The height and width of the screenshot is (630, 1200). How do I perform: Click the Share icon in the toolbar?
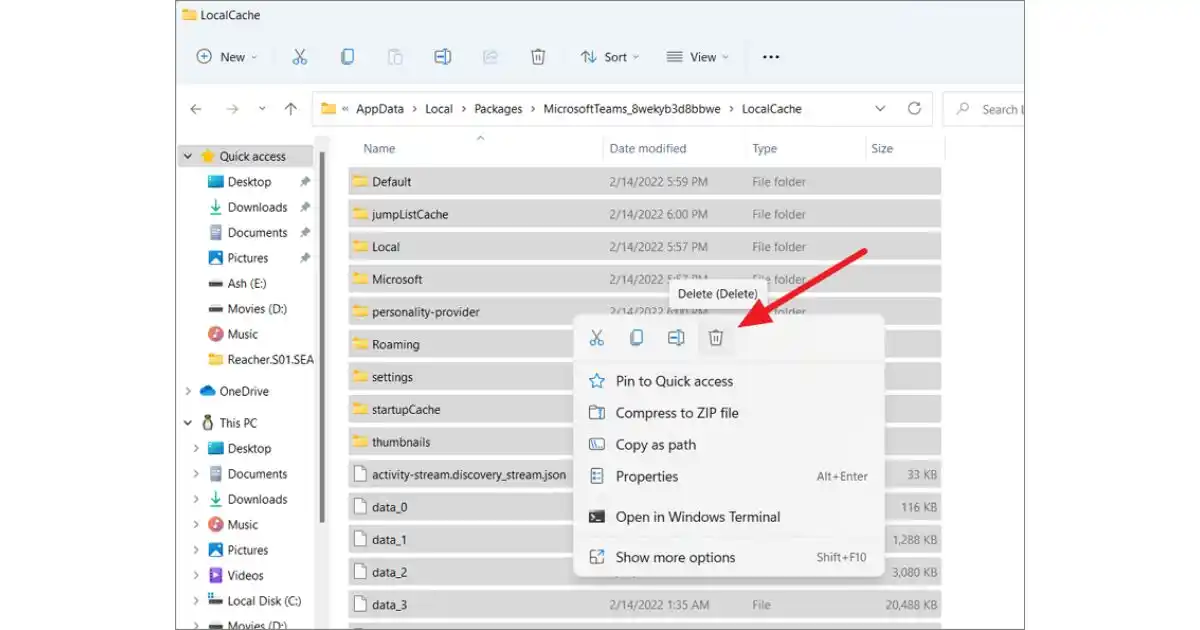tap(490, 57)
